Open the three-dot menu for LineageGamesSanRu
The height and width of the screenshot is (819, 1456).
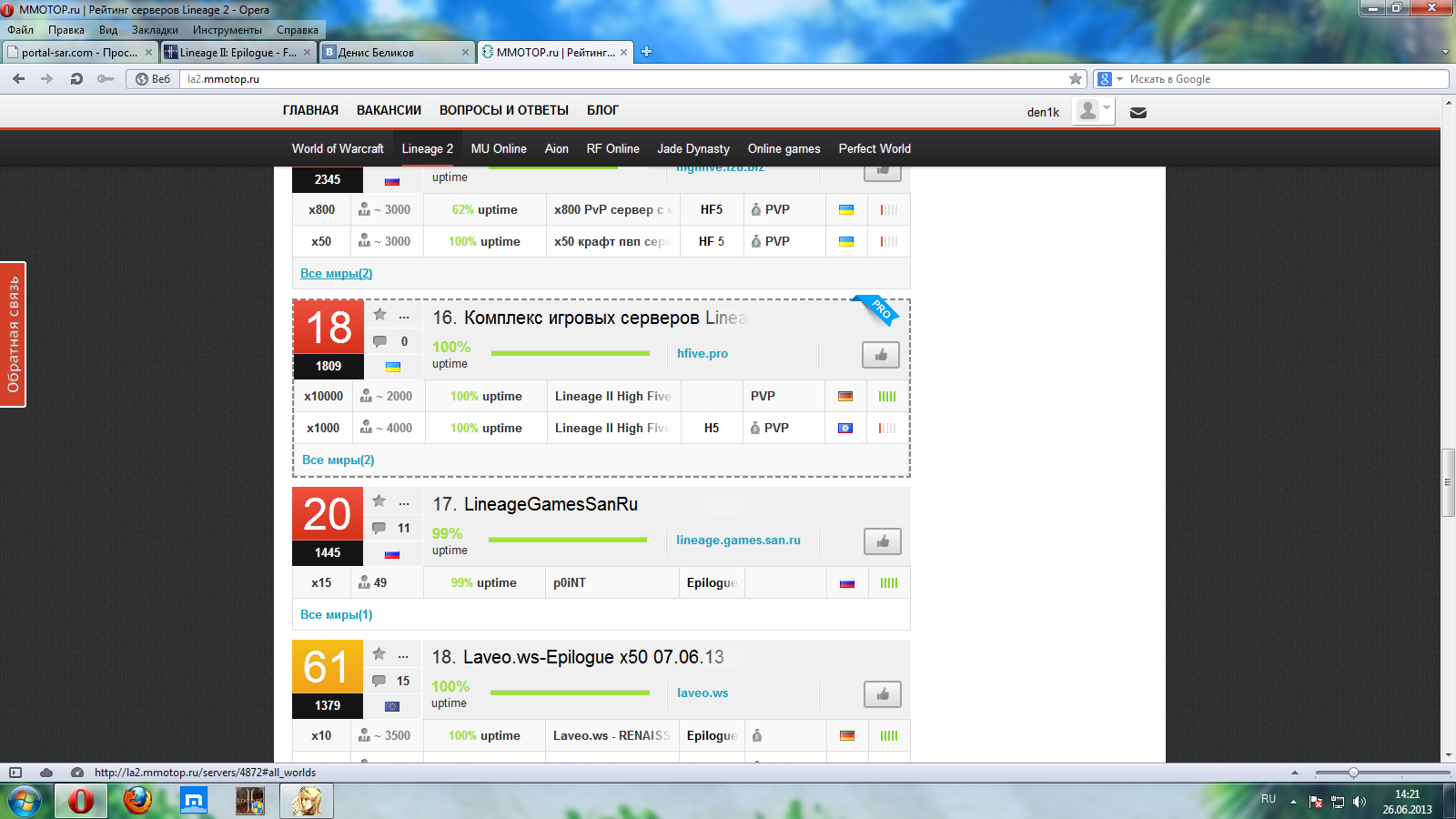404,504
